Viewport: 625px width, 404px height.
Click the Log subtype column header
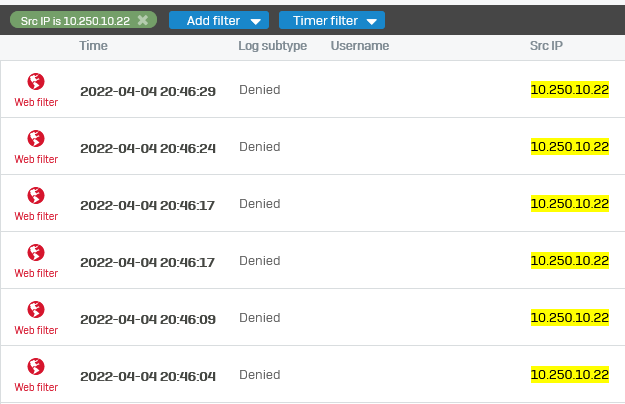click(273, 46)
